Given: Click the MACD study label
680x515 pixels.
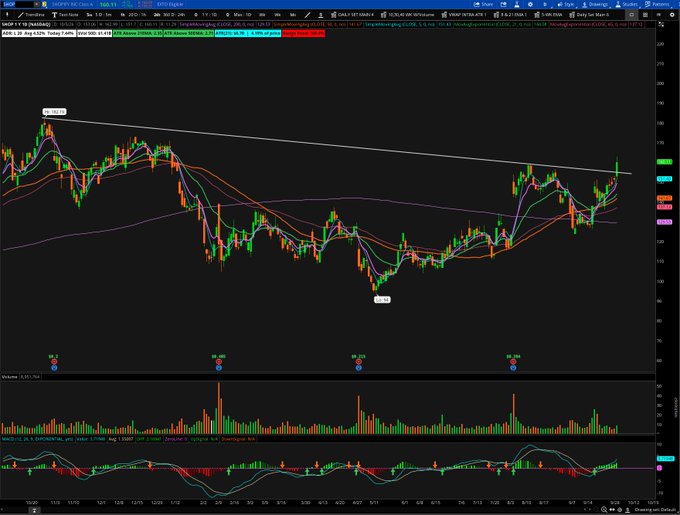Looking at the screenshot, I should [37, 439].
